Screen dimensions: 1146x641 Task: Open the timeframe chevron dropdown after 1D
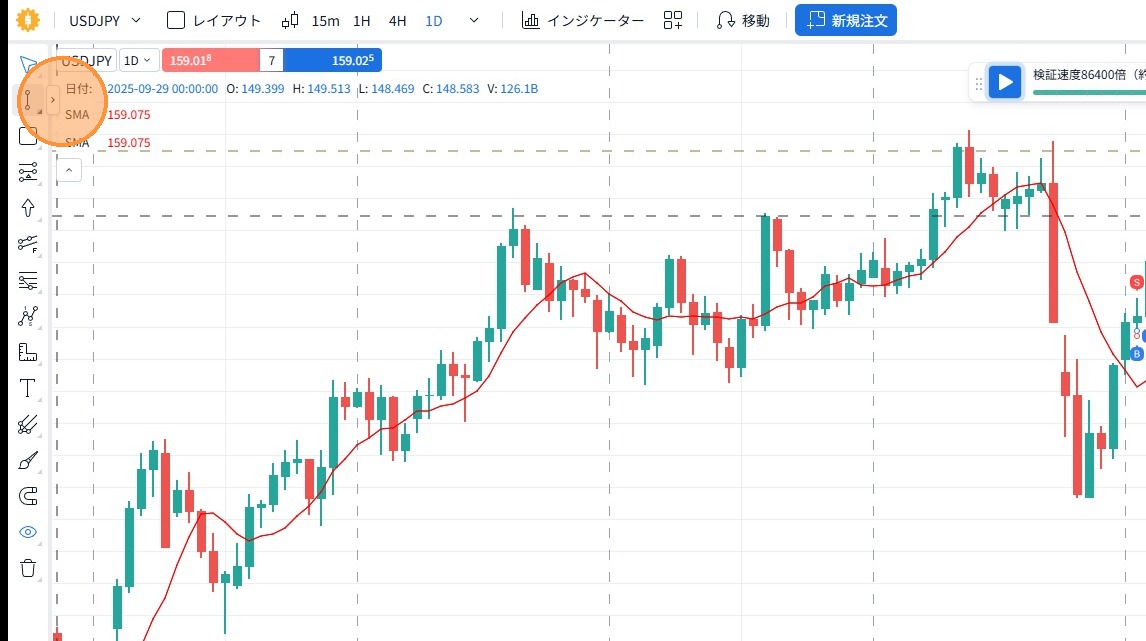click(x=474, y=20)
